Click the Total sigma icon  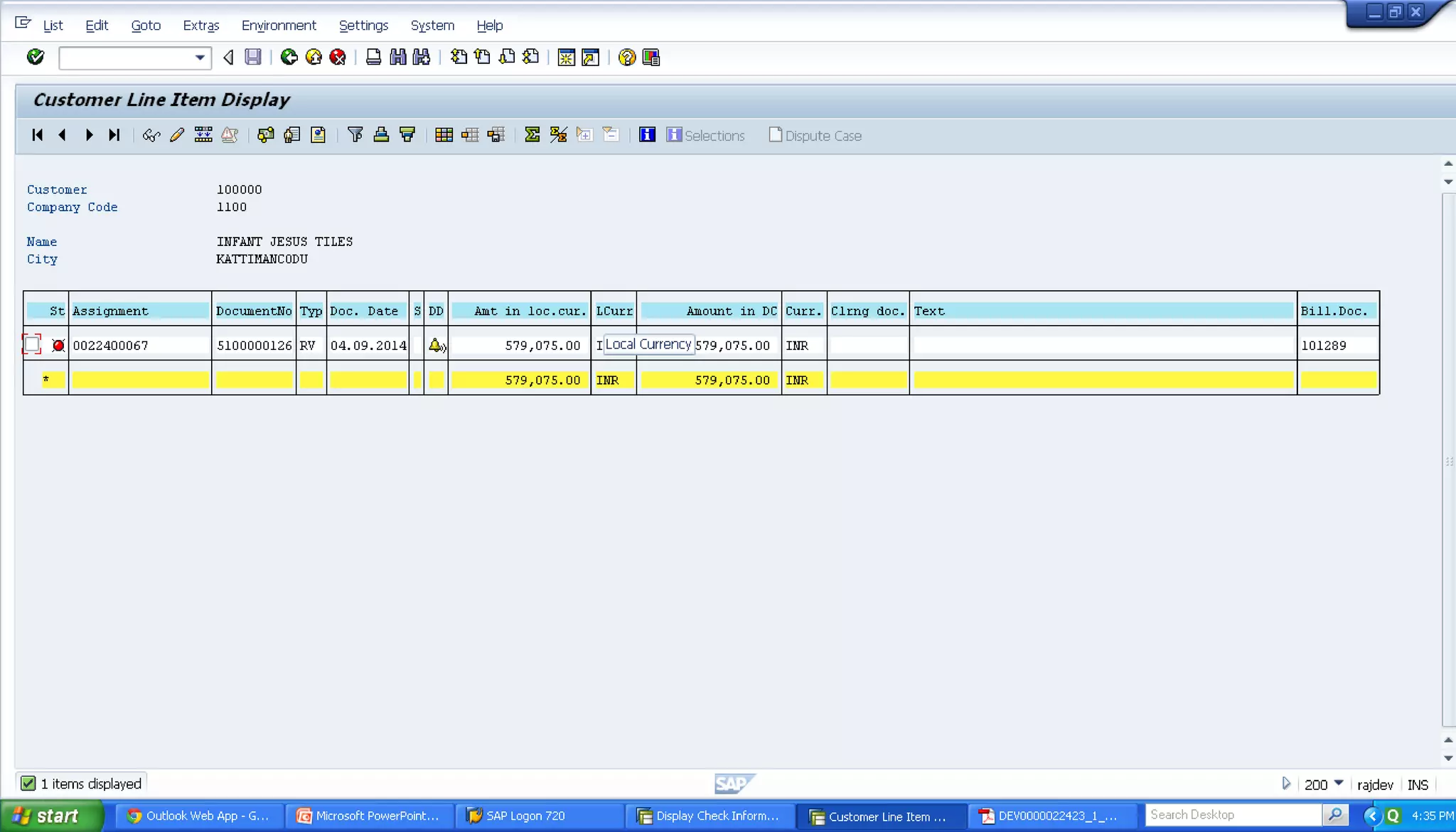pyautogui.click(x=532, y=135)
